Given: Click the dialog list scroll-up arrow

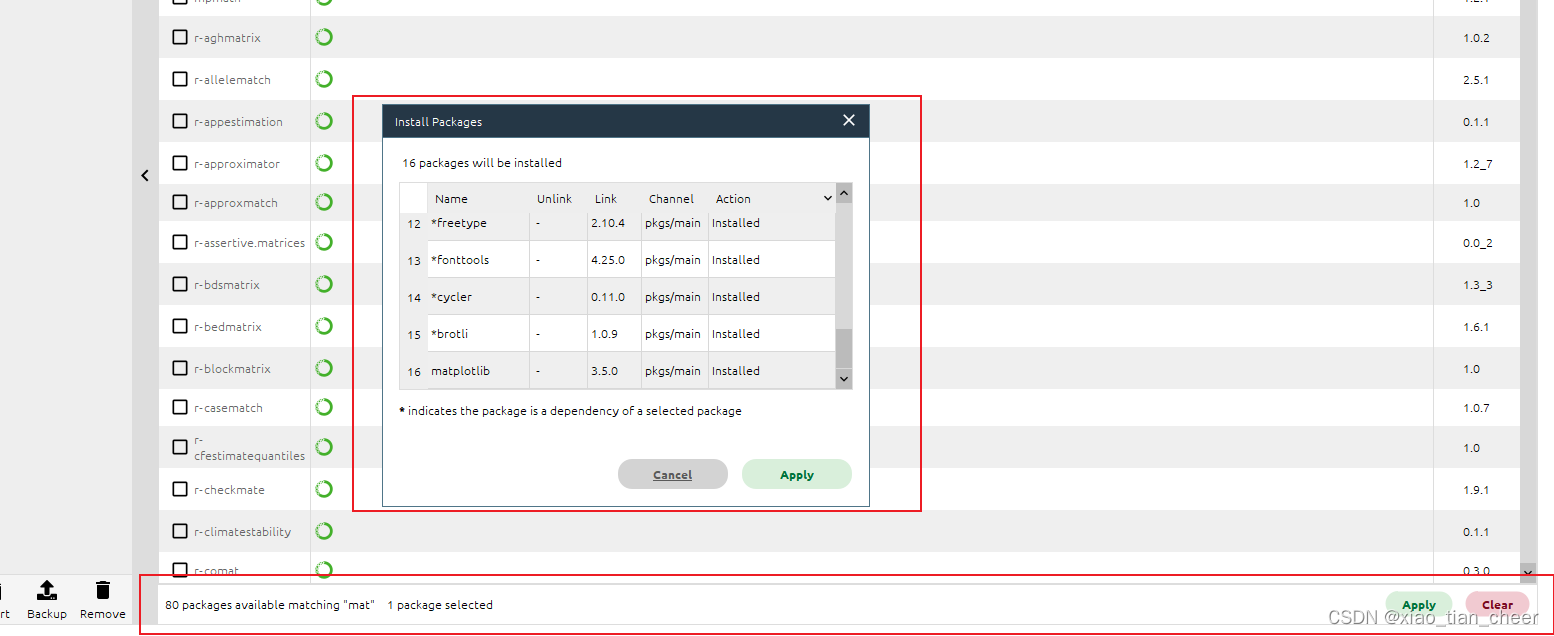Looking at the screenshot, I should 844,193.
